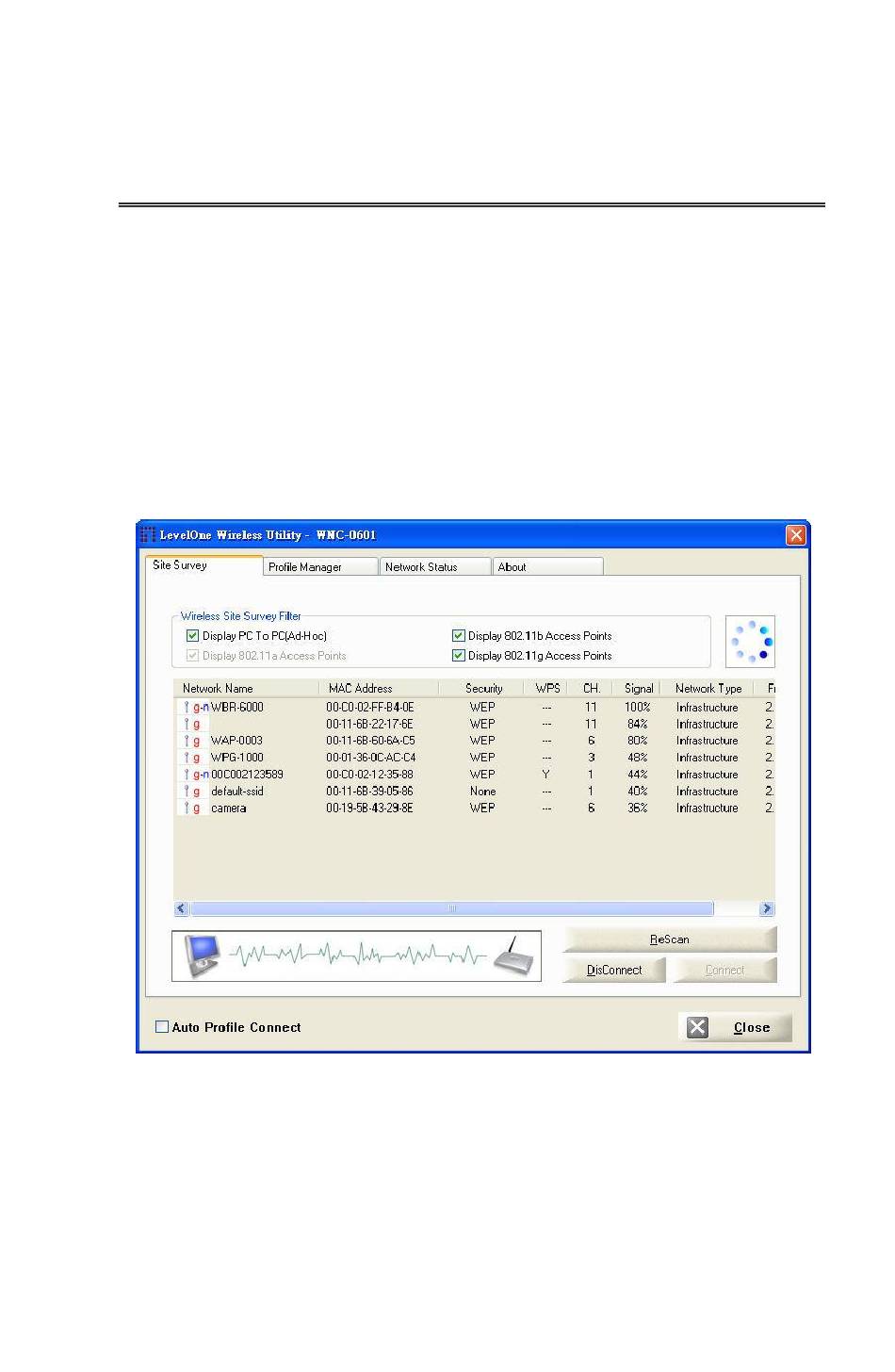Click MAC address 00-19-5B-43-29-8E

pyautogui.click(x=369, y=808)
